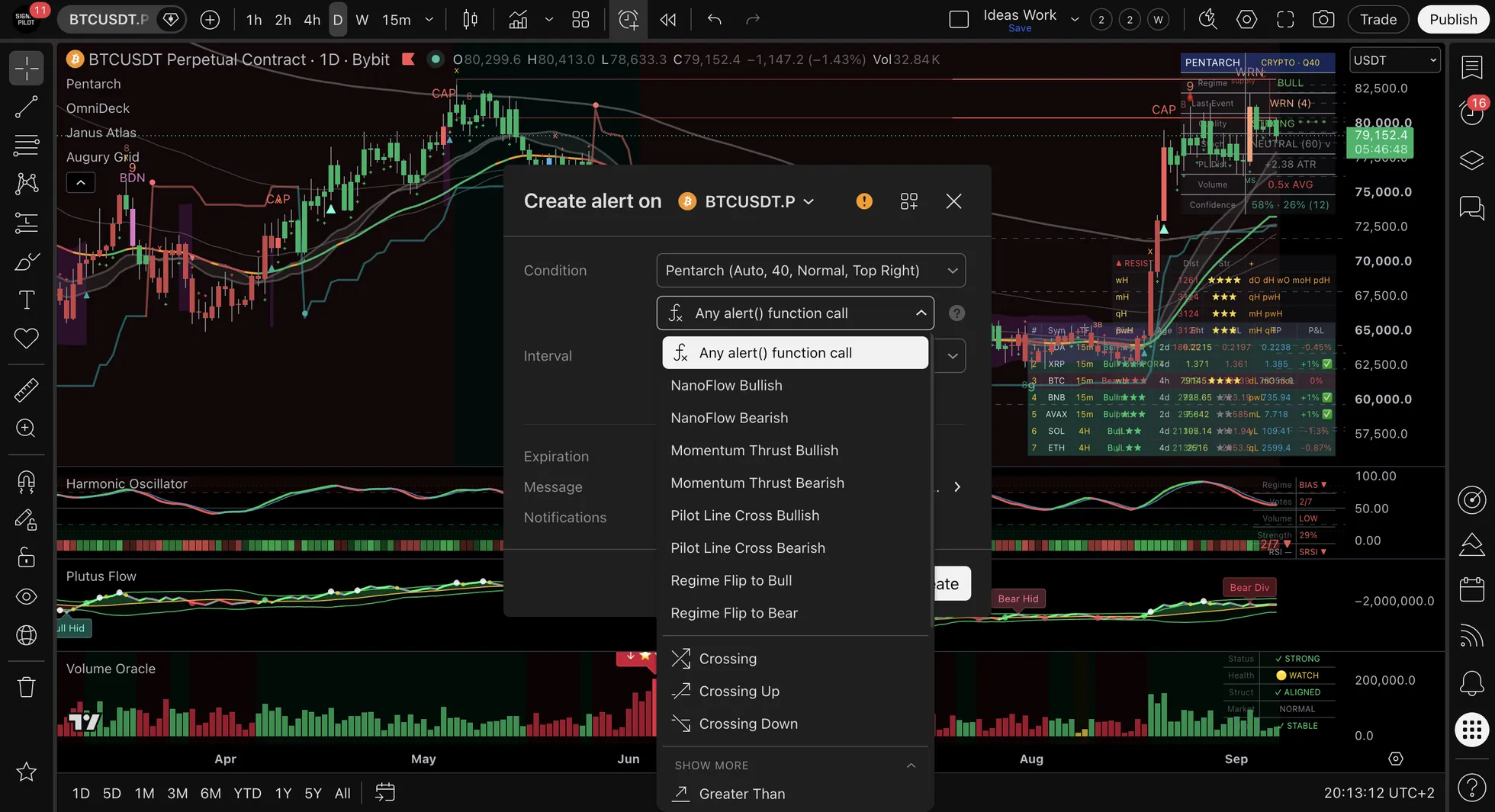Switch to the 4h timeframe
Viewport: 1495px width, 812px height.
(x=312, y=20)
